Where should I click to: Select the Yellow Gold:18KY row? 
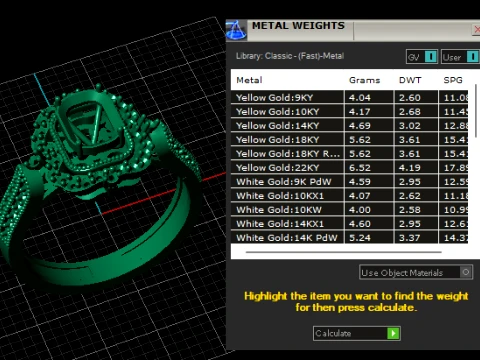[x=349, y=139]
